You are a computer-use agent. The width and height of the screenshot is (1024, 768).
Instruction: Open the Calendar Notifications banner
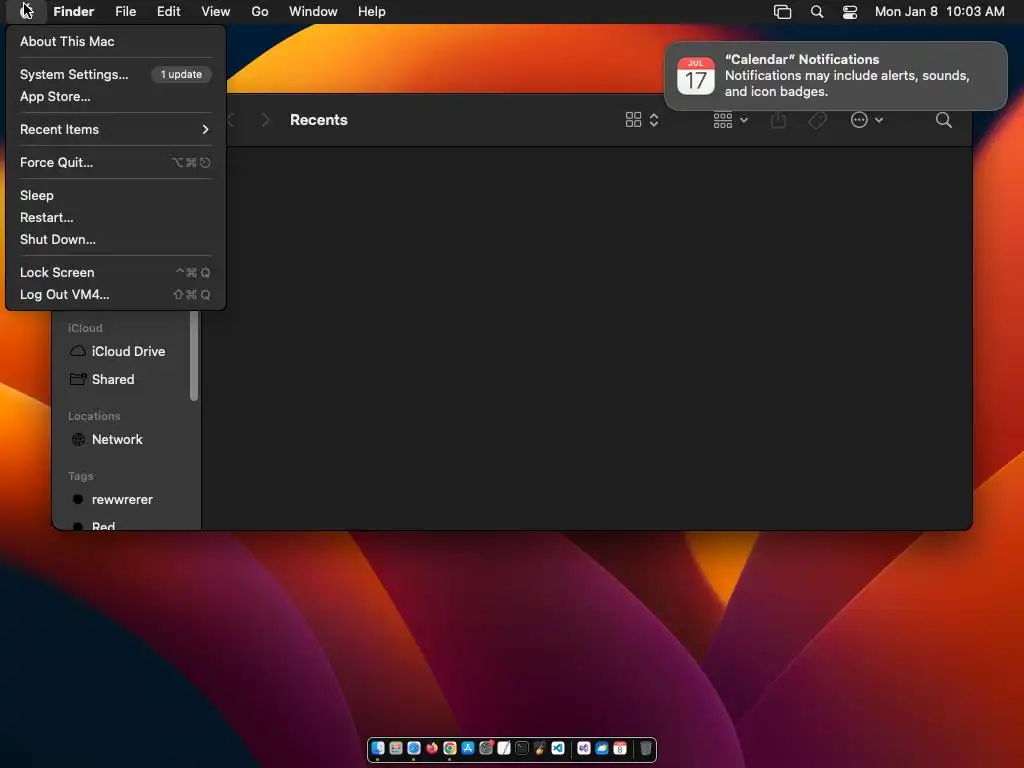[x=835, y=76]
